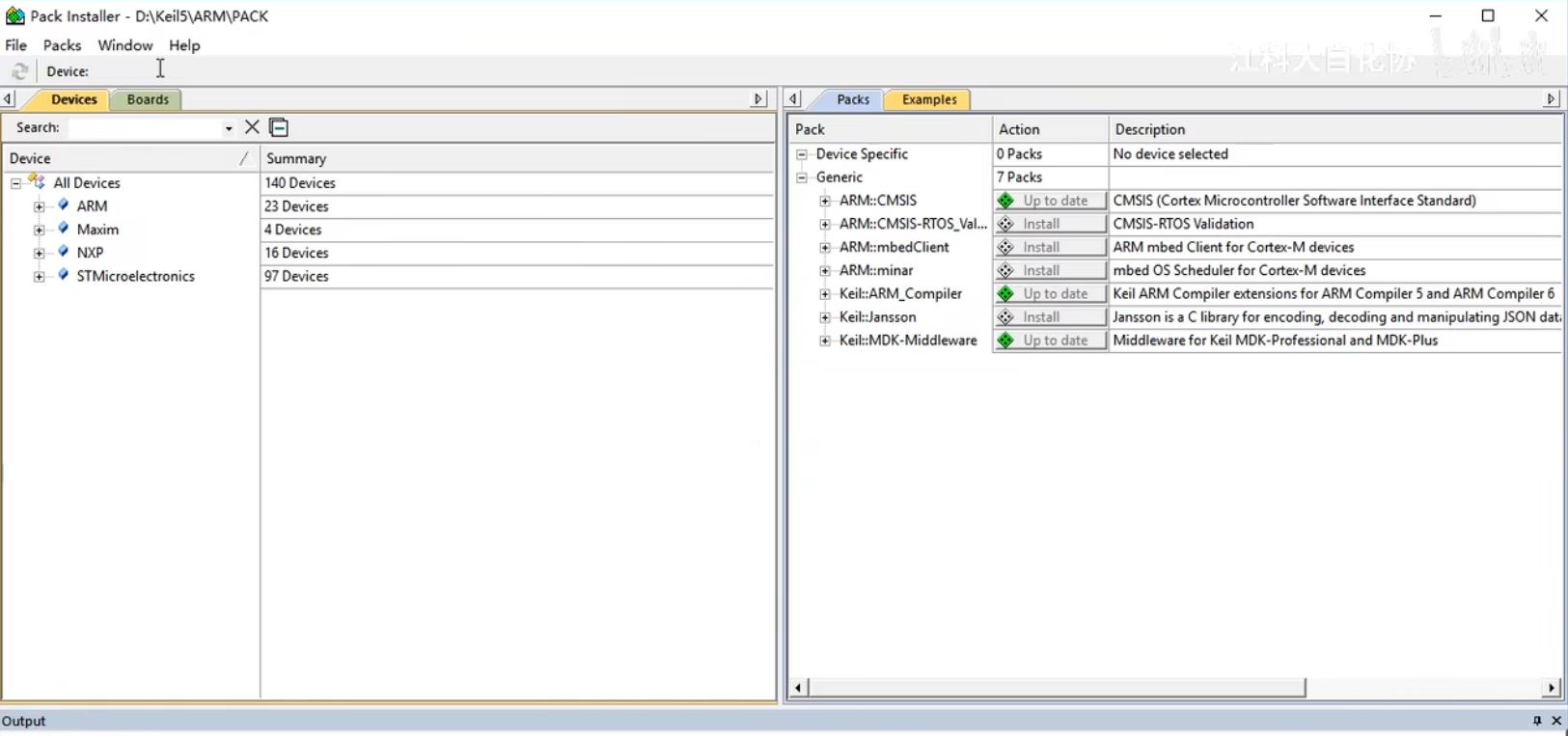Expand the ARM::CMSIS-RTOS_Validation pack node
Screen dimensions: 1568x736
[x=825, y=224]
